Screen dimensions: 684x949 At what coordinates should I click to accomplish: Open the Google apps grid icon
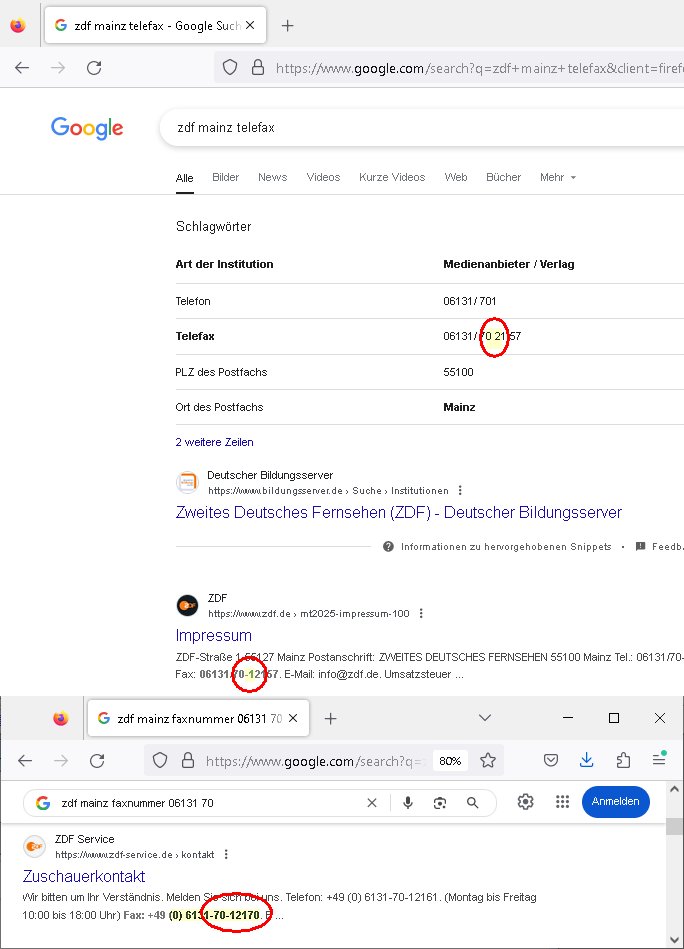562,802
